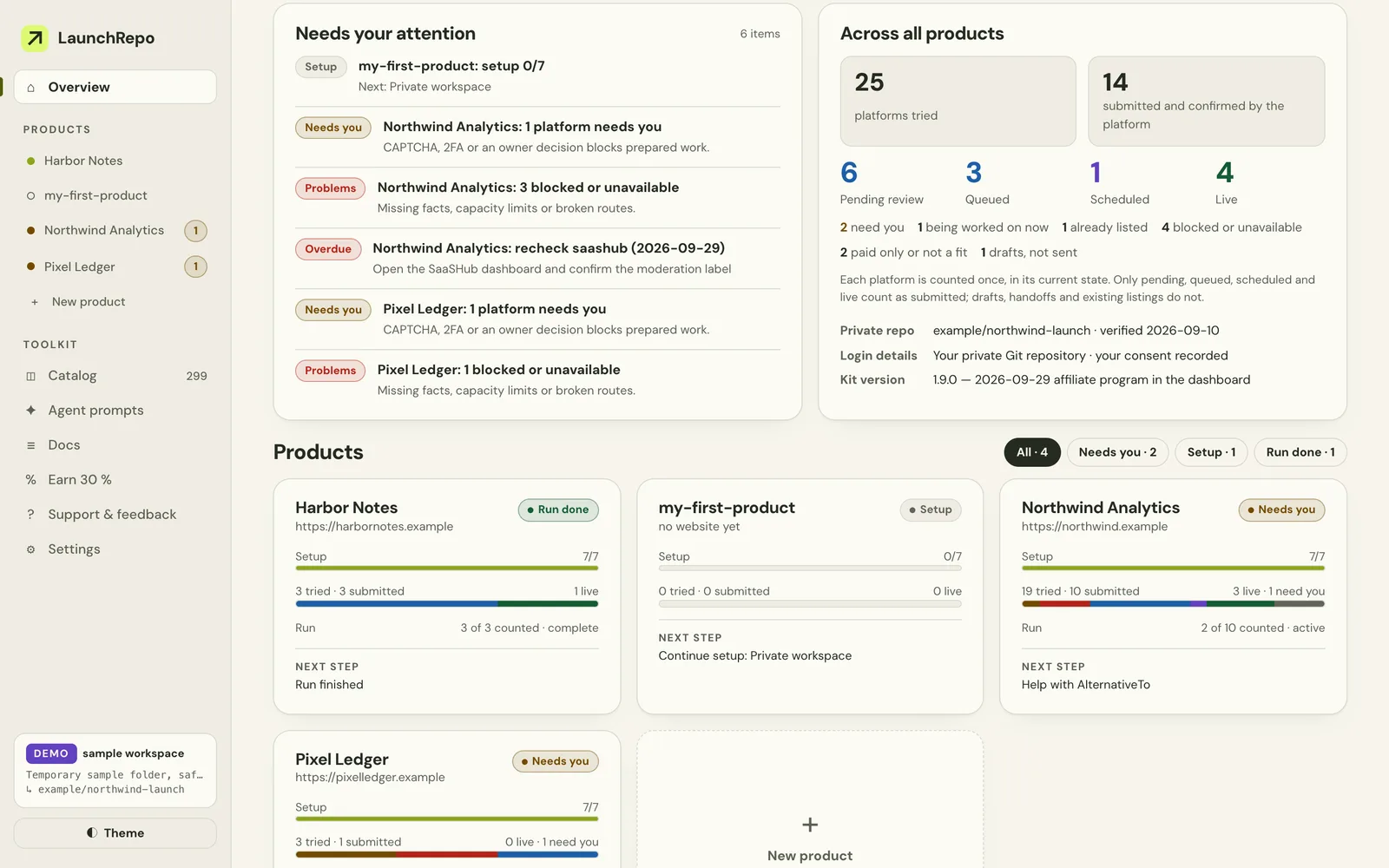Viewport: 1389px width, 868px height.
Task: Click the question mark icon for Support
Action: tap(31, 515)
